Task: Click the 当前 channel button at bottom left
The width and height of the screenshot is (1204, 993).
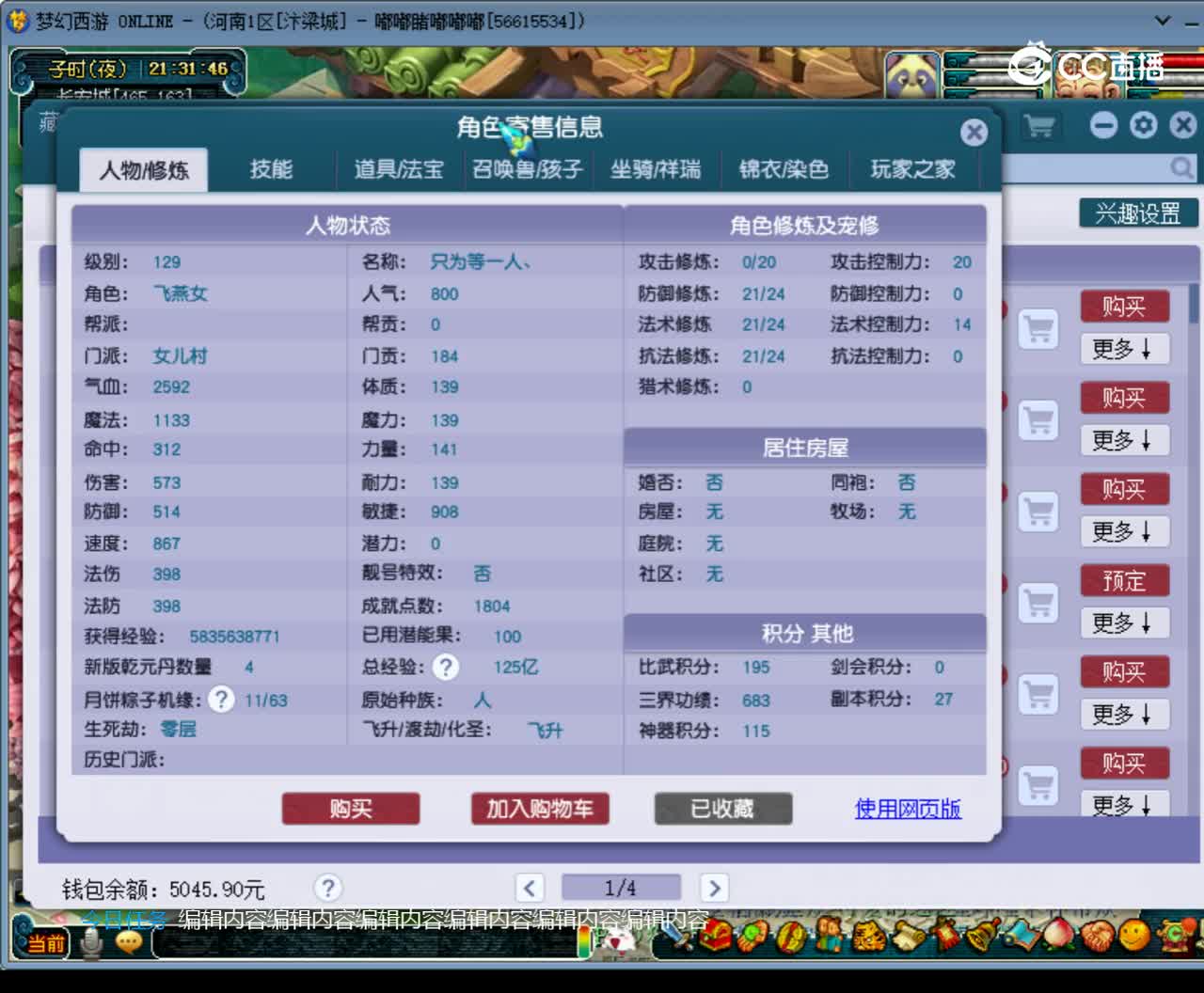Action: tap(44, 942)
